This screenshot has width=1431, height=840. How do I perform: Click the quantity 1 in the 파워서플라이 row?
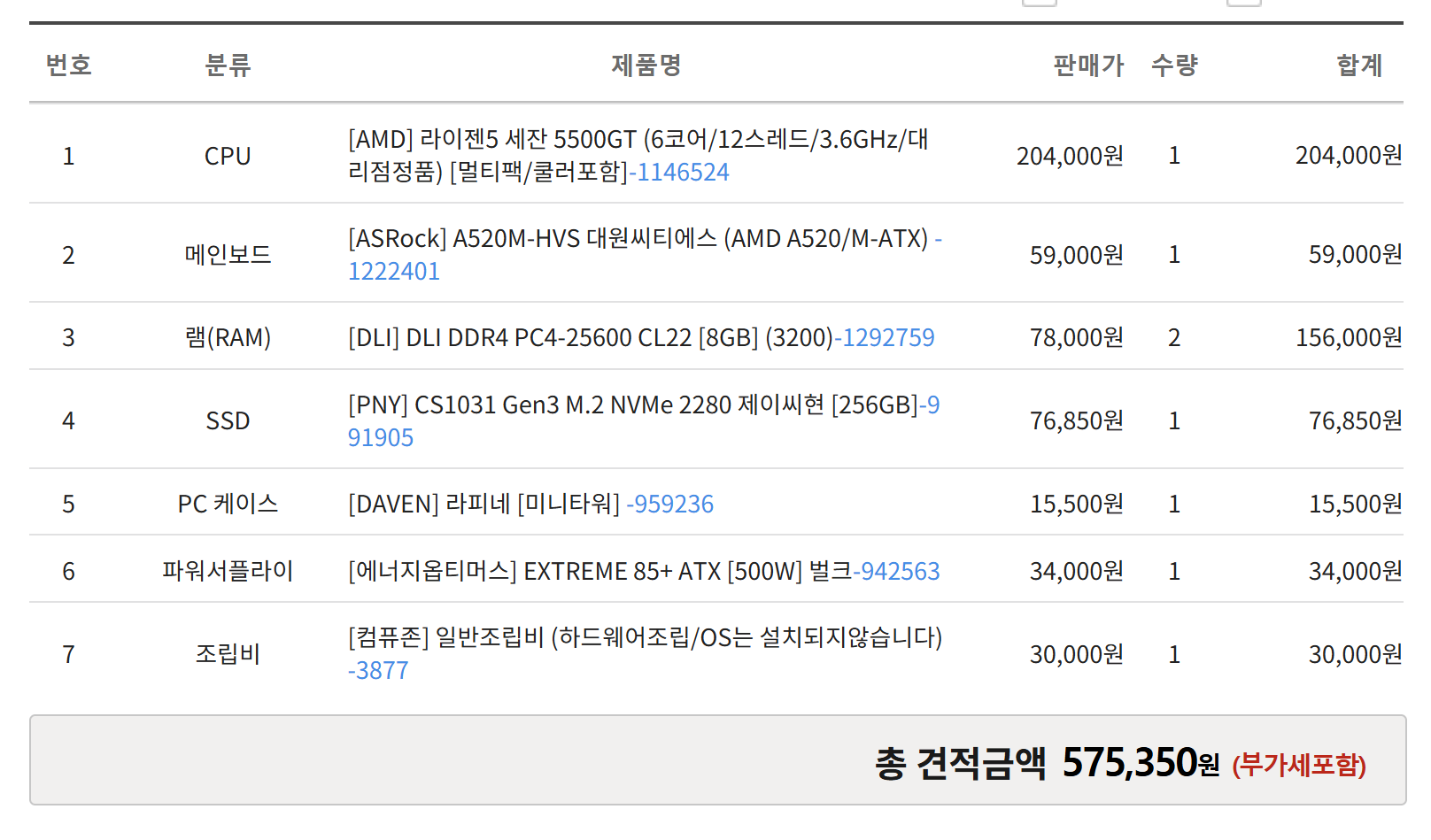coord(1174,571)
